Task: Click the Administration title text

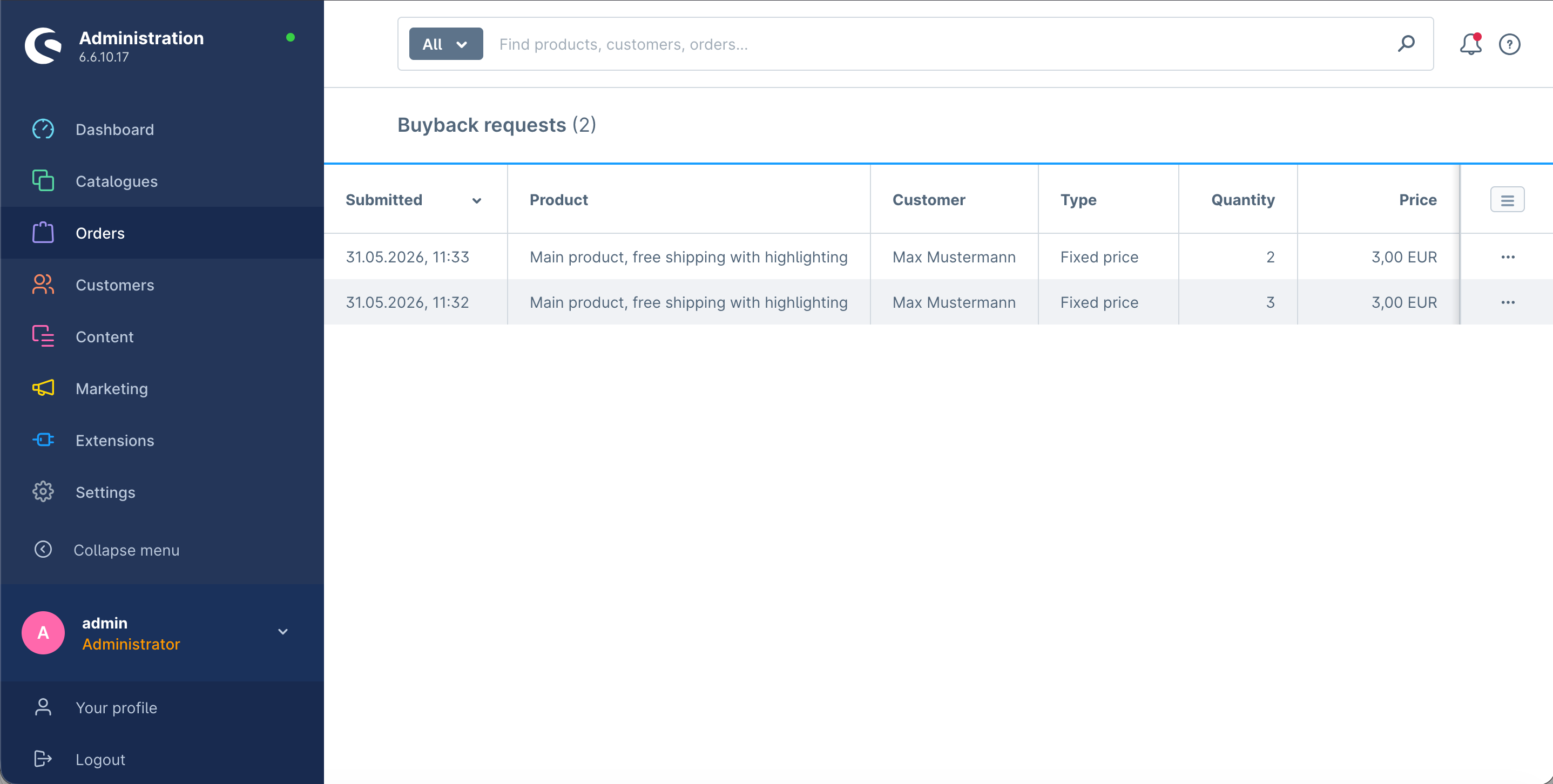Action: pos(141,38)
